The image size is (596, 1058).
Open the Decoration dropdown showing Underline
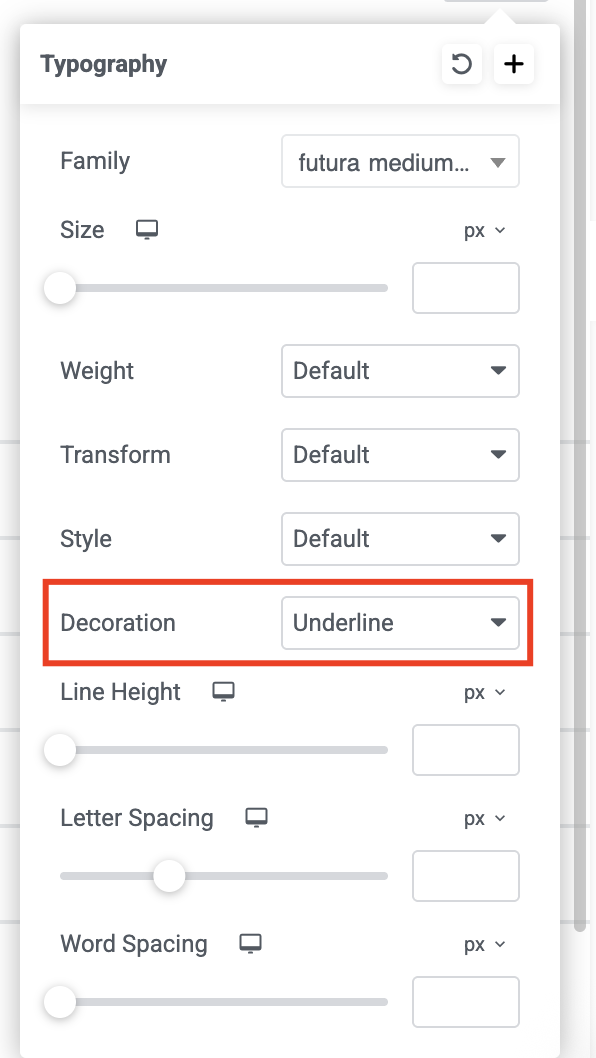coord(400,622)
